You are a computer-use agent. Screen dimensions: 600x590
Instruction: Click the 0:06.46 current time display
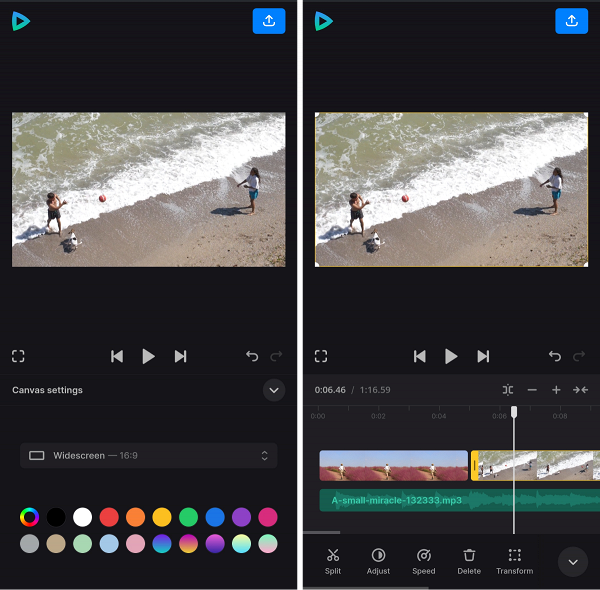pos(330,390)
